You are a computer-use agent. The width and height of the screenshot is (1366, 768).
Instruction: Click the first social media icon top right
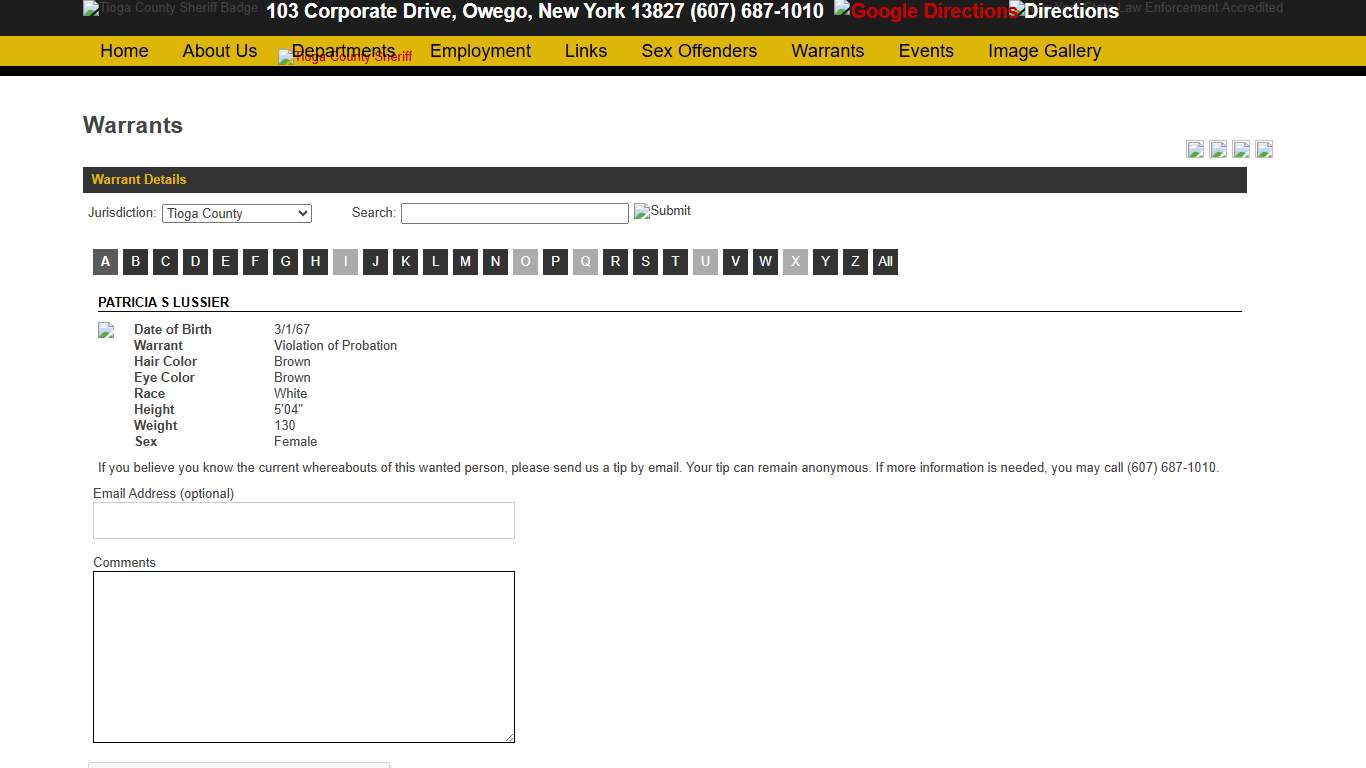[1195, 148]
